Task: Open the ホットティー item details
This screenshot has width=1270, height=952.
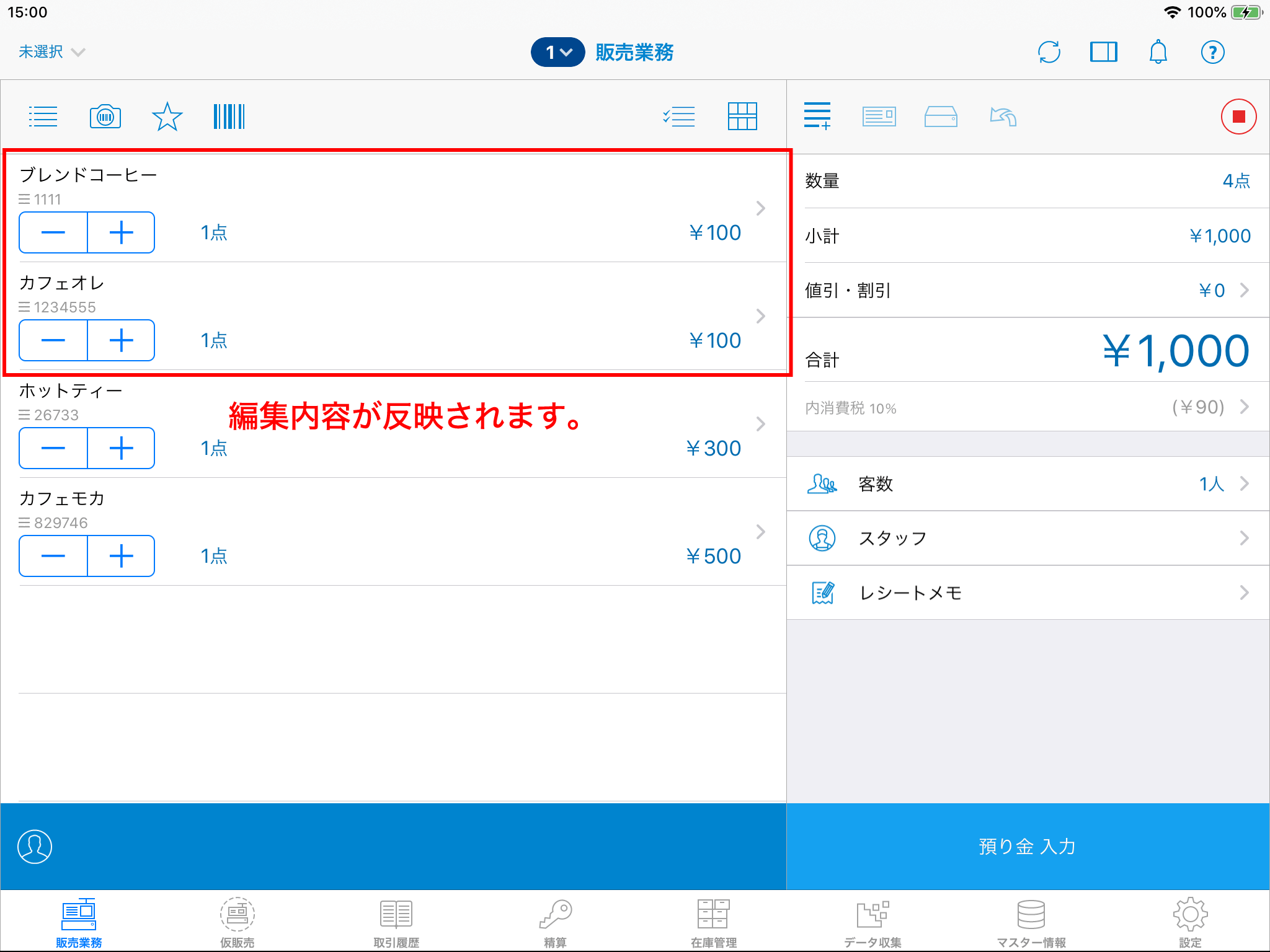Action: pos(760,424)
